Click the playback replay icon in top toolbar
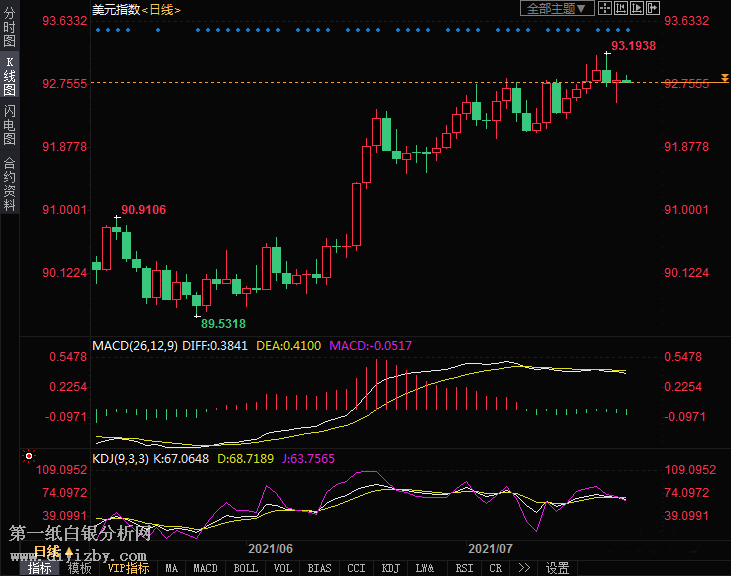Viewport: 731px width, 576px height. pyautogui.click(x=638, y=9)
